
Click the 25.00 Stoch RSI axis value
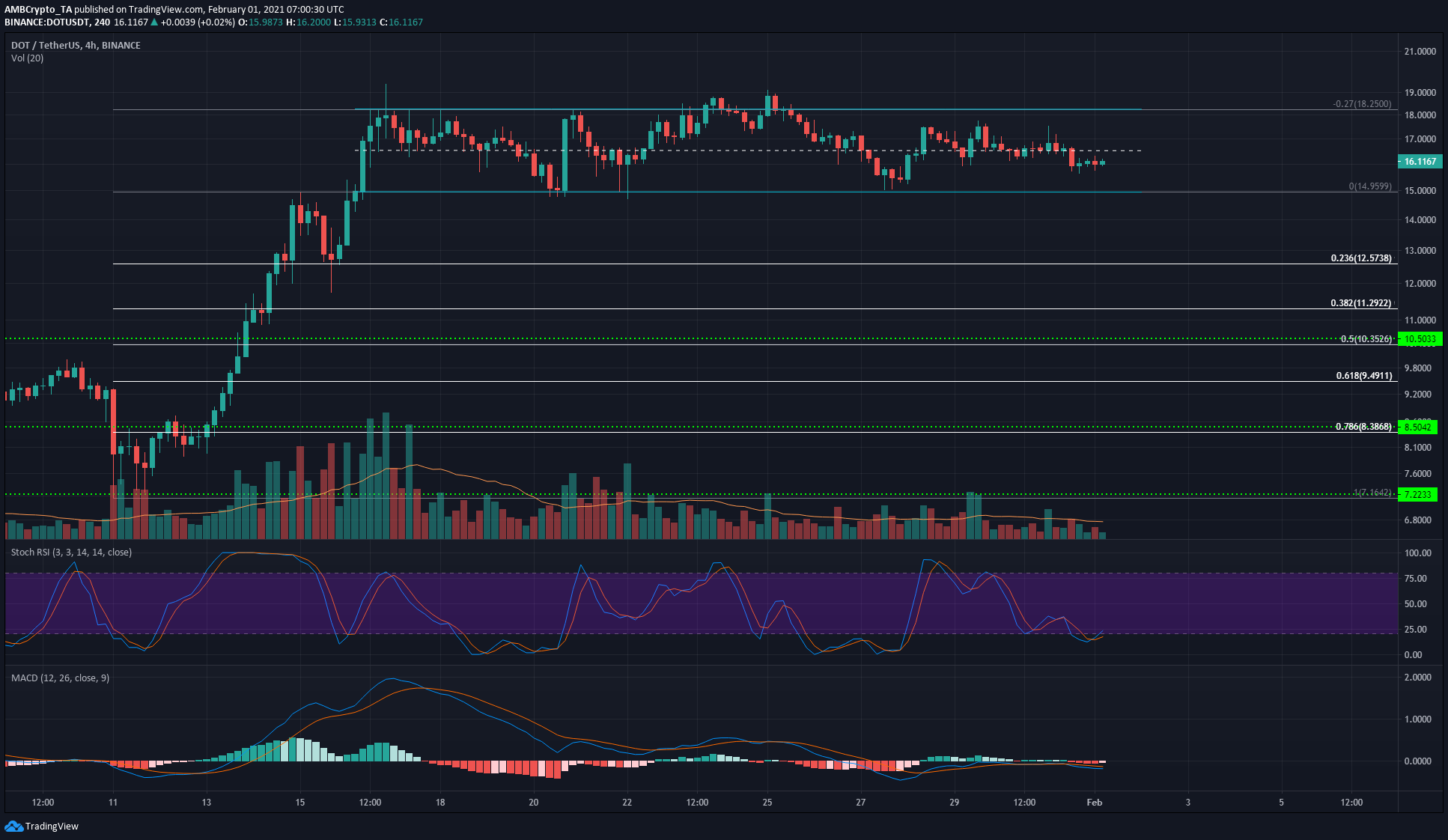[1415, 630]
